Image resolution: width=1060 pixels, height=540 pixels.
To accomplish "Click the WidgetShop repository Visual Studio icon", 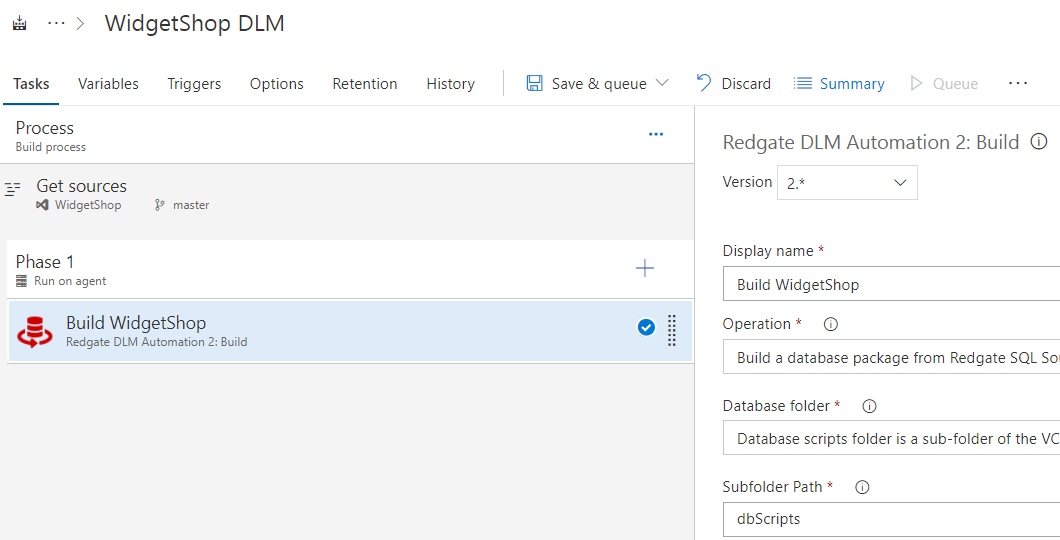I will click(42, 205).
